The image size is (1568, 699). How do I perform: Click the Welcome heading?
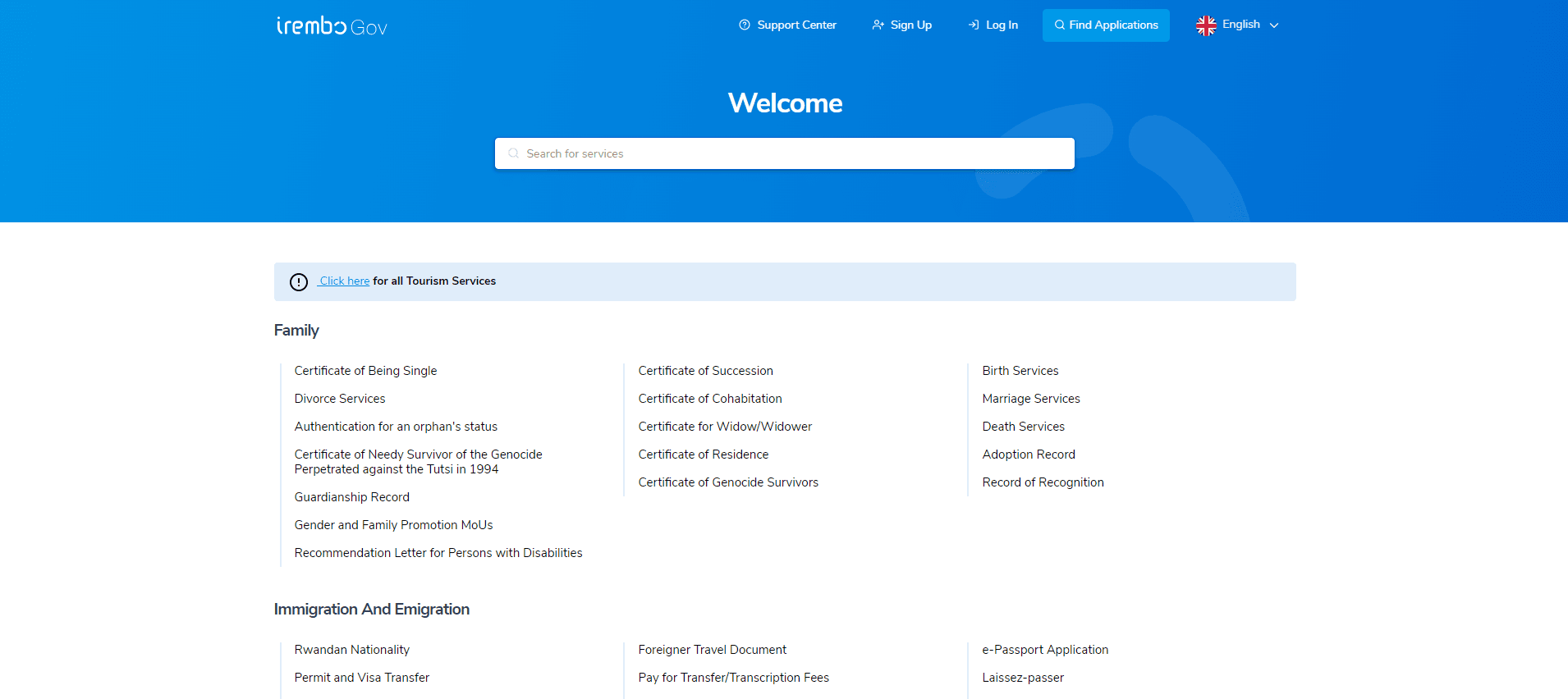coord(785,103)
